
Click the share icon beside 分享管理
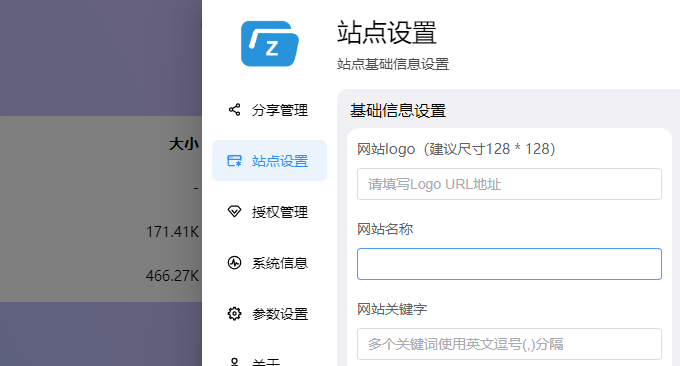pos(234,110)
